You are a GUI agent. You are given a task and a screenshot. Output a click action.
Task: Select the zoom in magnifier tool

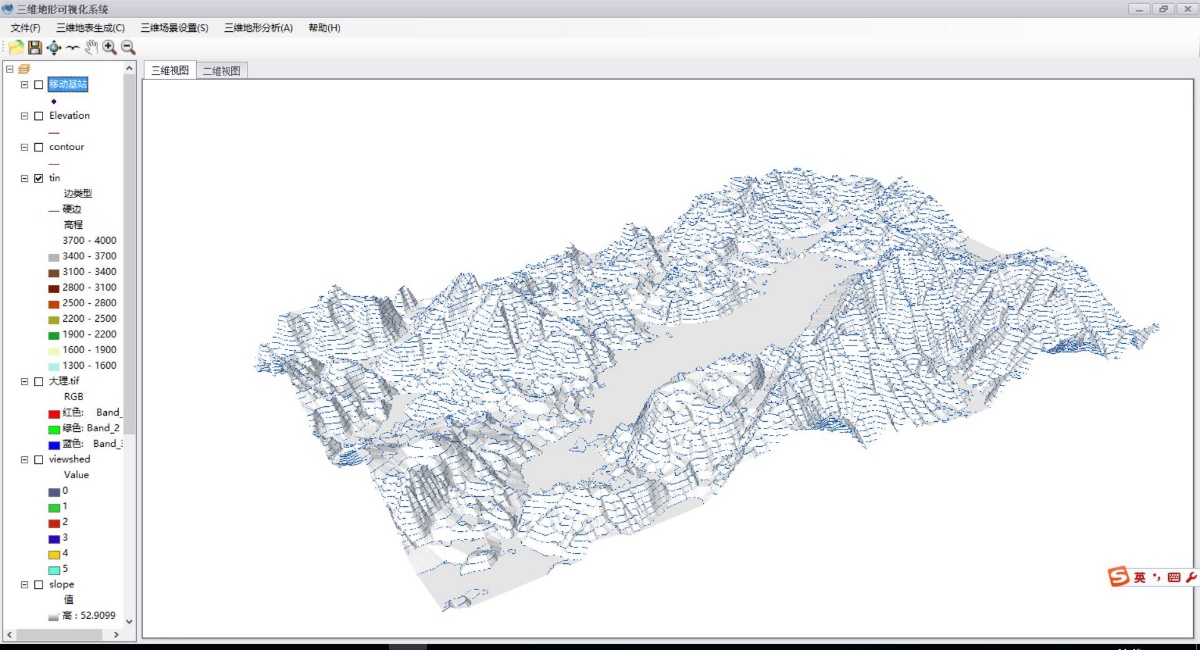click(x=109, y=47)
